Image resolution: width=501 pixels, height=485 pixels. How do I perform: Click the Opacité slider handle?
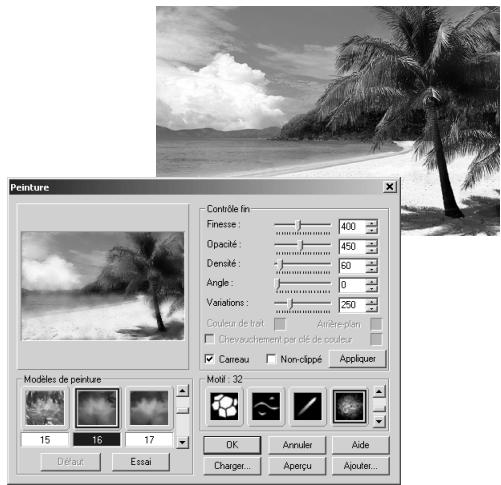(301, 245)
